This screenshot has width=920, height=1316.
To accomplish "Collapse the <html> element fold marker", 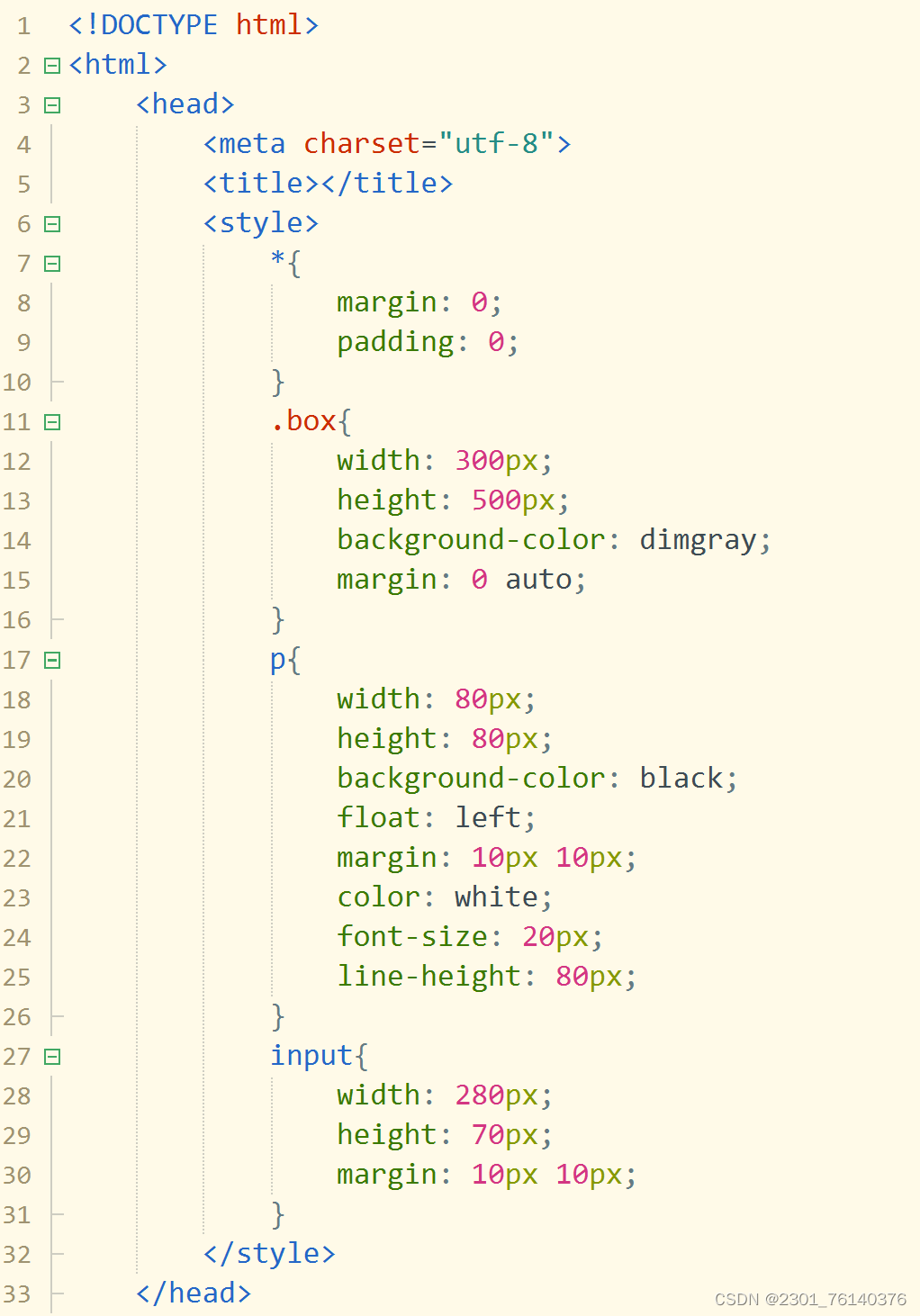I will (x=51, y=65).
